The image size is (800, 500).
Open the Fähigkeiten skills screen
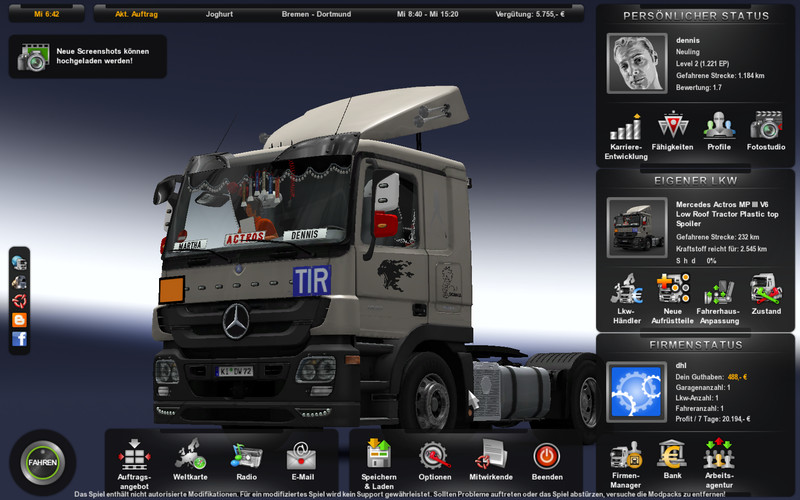pyautogui.click(x=672, y=131)
